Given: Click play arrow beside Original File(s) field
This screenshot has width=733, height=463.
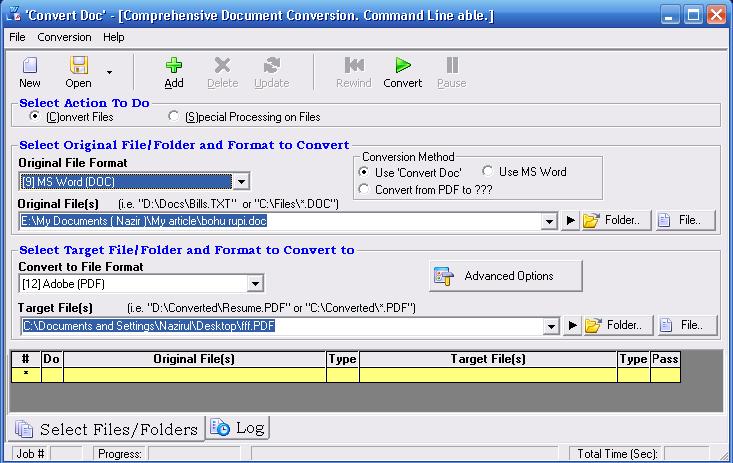Looking at the screenshot, I should 570,220.
